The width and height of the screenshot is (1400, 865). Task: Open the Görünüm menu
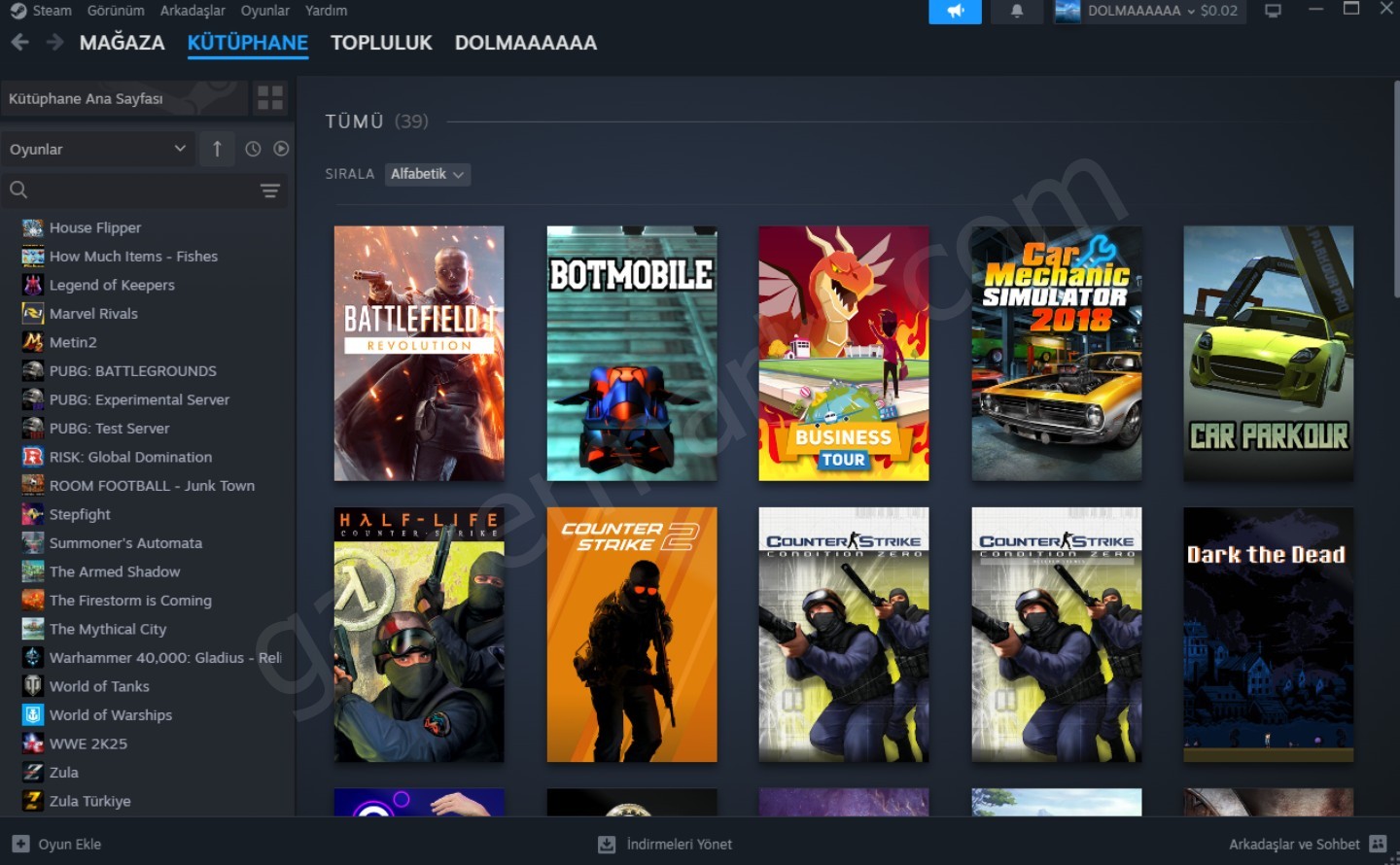[x=116, y=11]
